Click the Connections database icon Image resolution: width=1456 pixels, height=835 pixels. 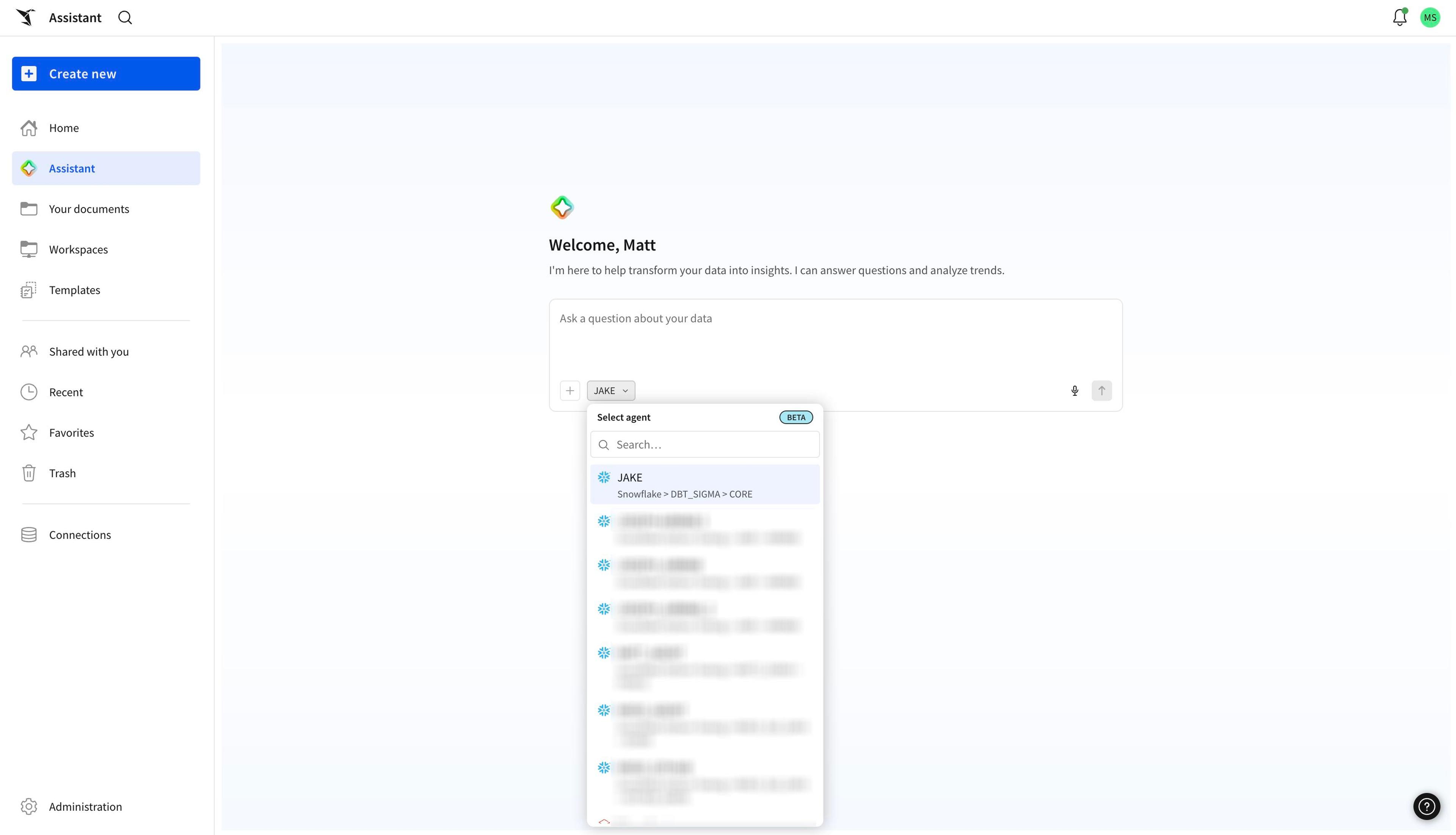point(29,535)
